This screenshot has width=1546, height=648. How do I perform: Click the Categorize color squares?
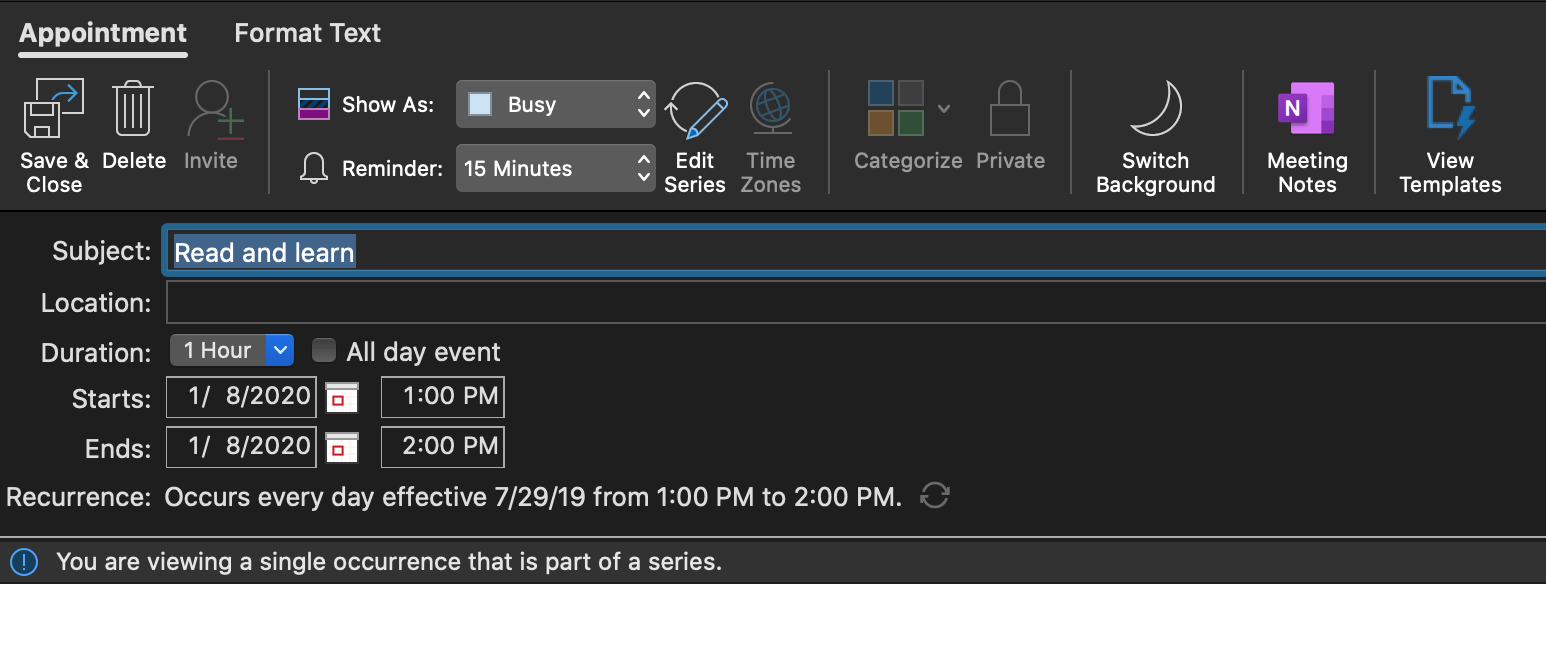[x=896, y=108]
